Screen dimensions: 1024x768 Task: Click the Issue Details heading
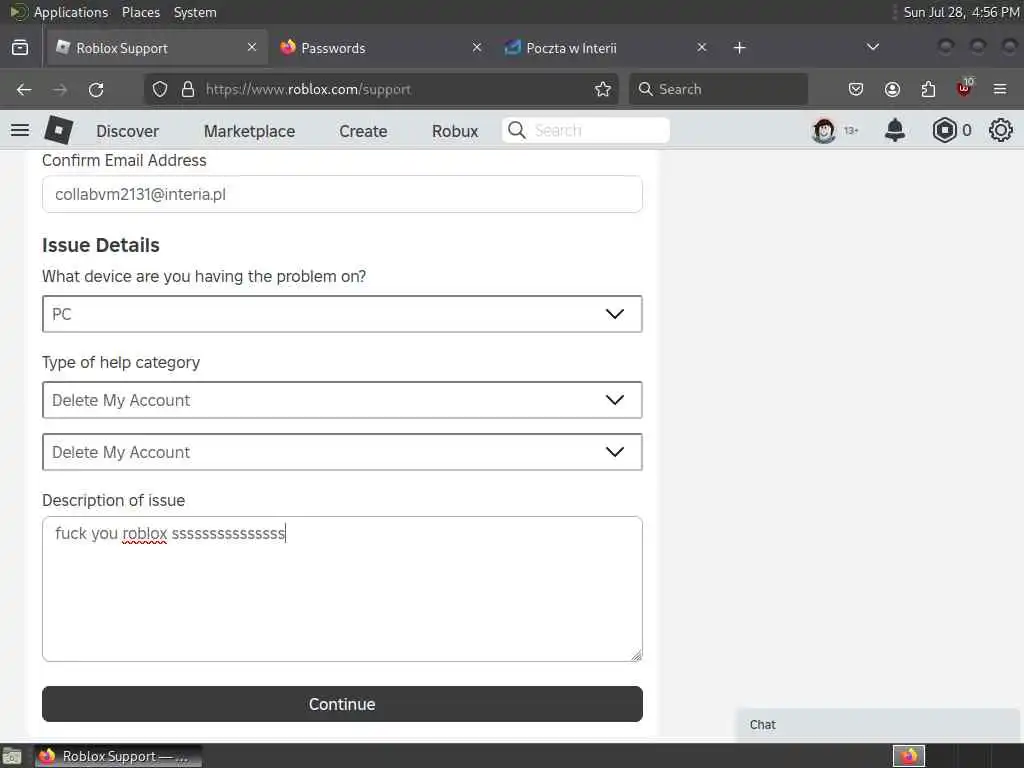pyautogui.click(x=101, y=245)
